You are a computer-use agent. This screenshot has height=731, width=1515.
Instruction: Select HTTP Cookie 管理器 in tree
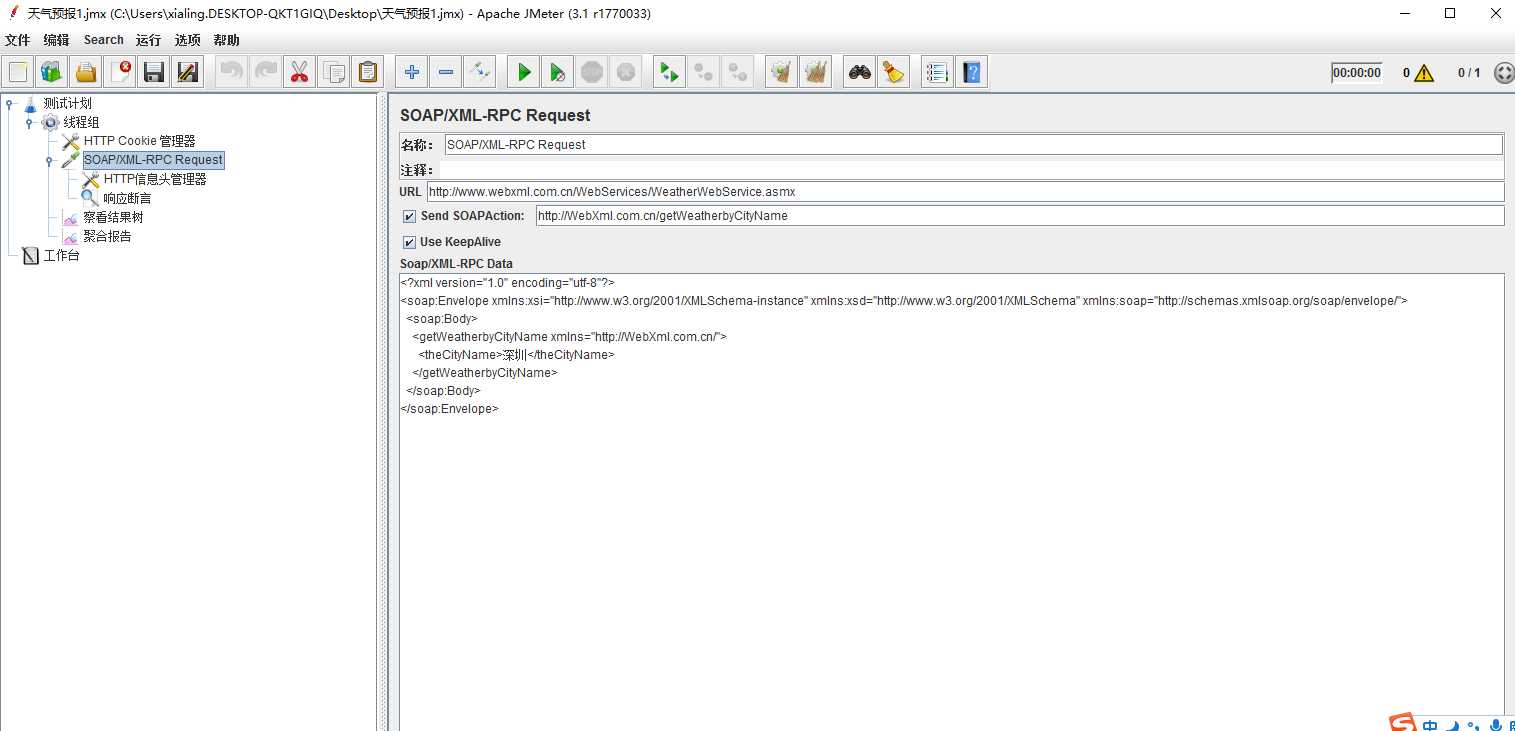[140, 141]
